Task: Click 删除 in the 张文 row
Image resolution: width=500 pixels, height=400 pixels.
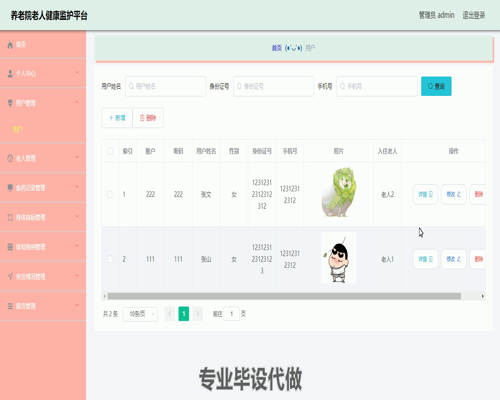Action: pyautogui.click(x=478, y=194)
